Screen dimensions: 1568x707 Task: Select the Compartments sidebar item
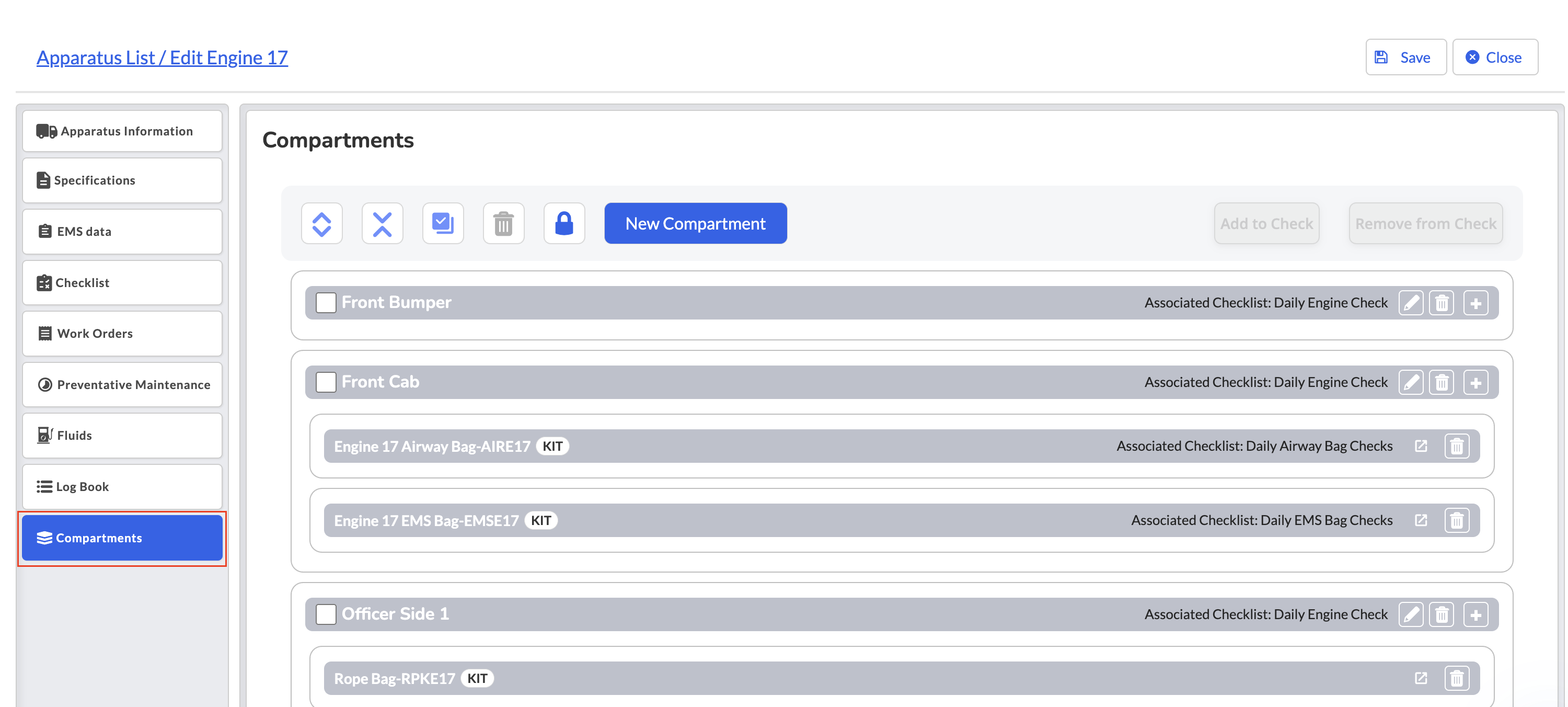pyautogui.click(x=122, y=538)
